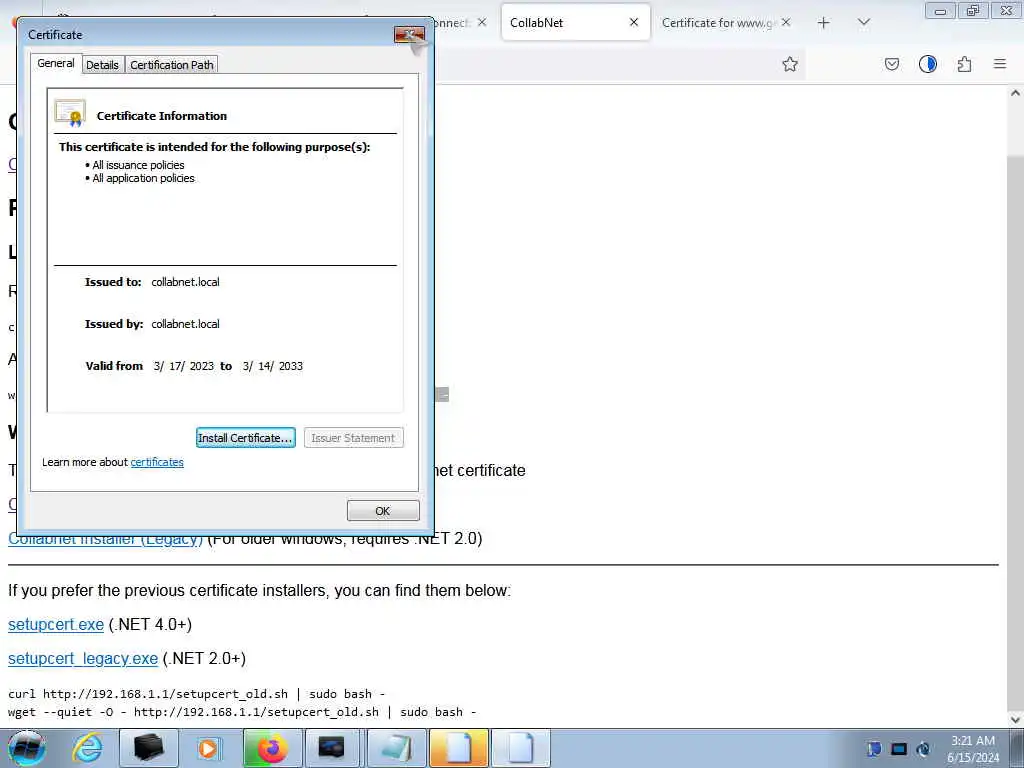This screenshot has height=768, width=1024.
Task: Click the Install Certificate button
Action: pos(246,438)
